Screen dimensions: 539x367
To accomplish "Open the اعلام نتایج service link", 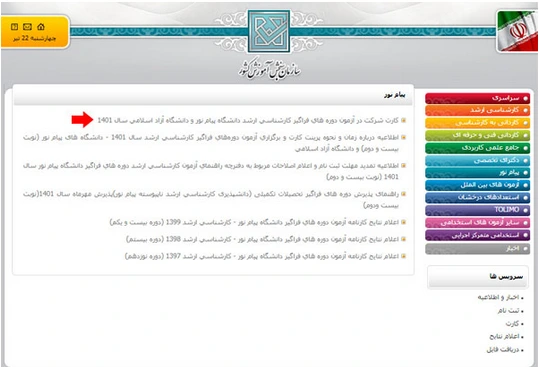I will coord(505,337).
